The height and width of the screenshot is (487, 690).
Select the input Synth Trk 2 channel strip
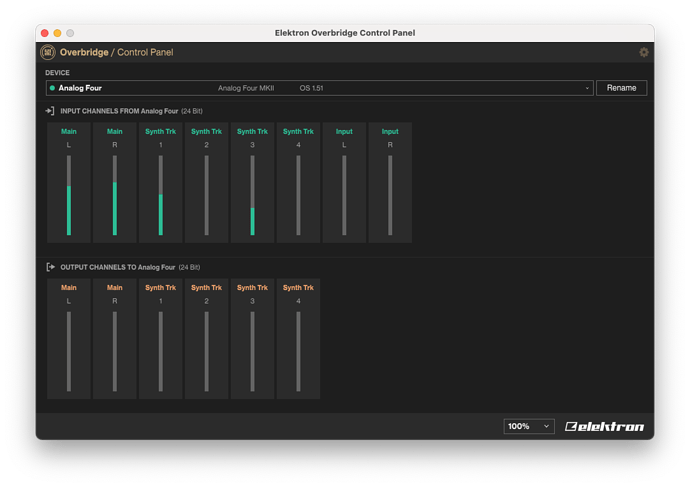pyautogui.click(x=206, y=183)
